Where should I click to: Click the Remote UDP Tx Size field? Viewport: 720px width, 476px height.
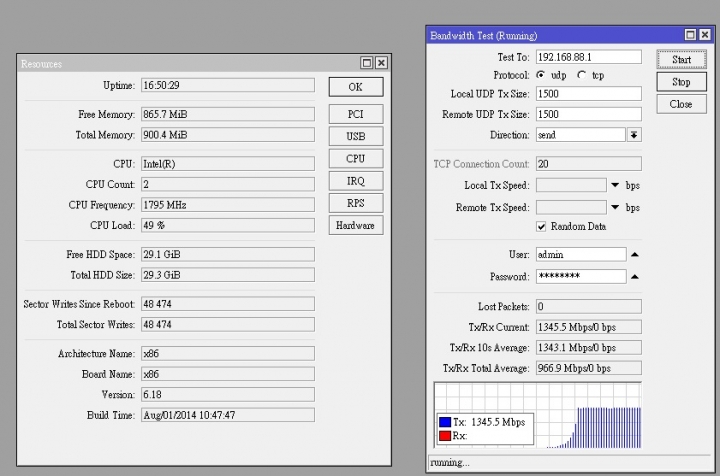tap(589, 114)
